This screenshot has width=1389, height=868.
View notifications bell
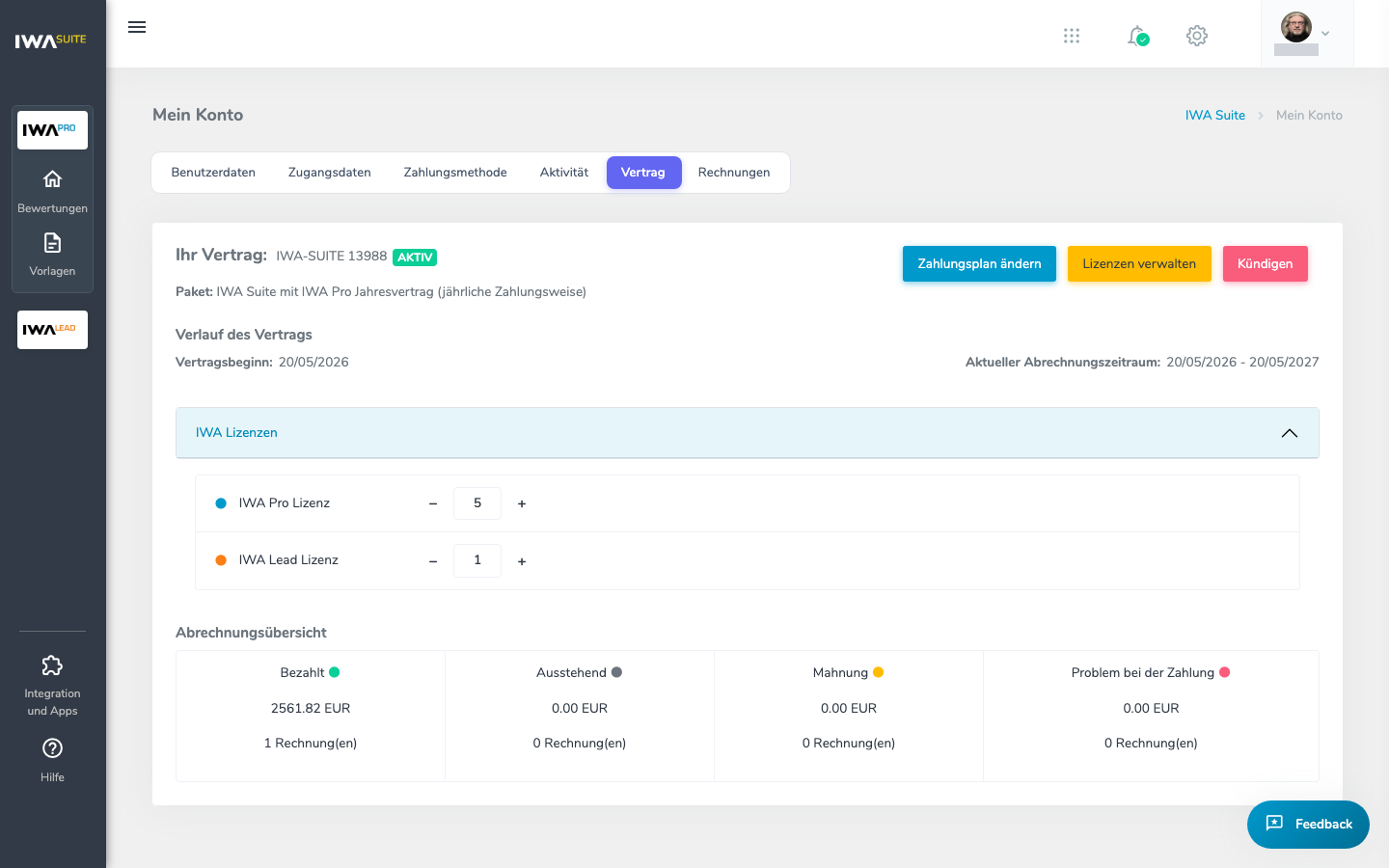(1138, 36)
